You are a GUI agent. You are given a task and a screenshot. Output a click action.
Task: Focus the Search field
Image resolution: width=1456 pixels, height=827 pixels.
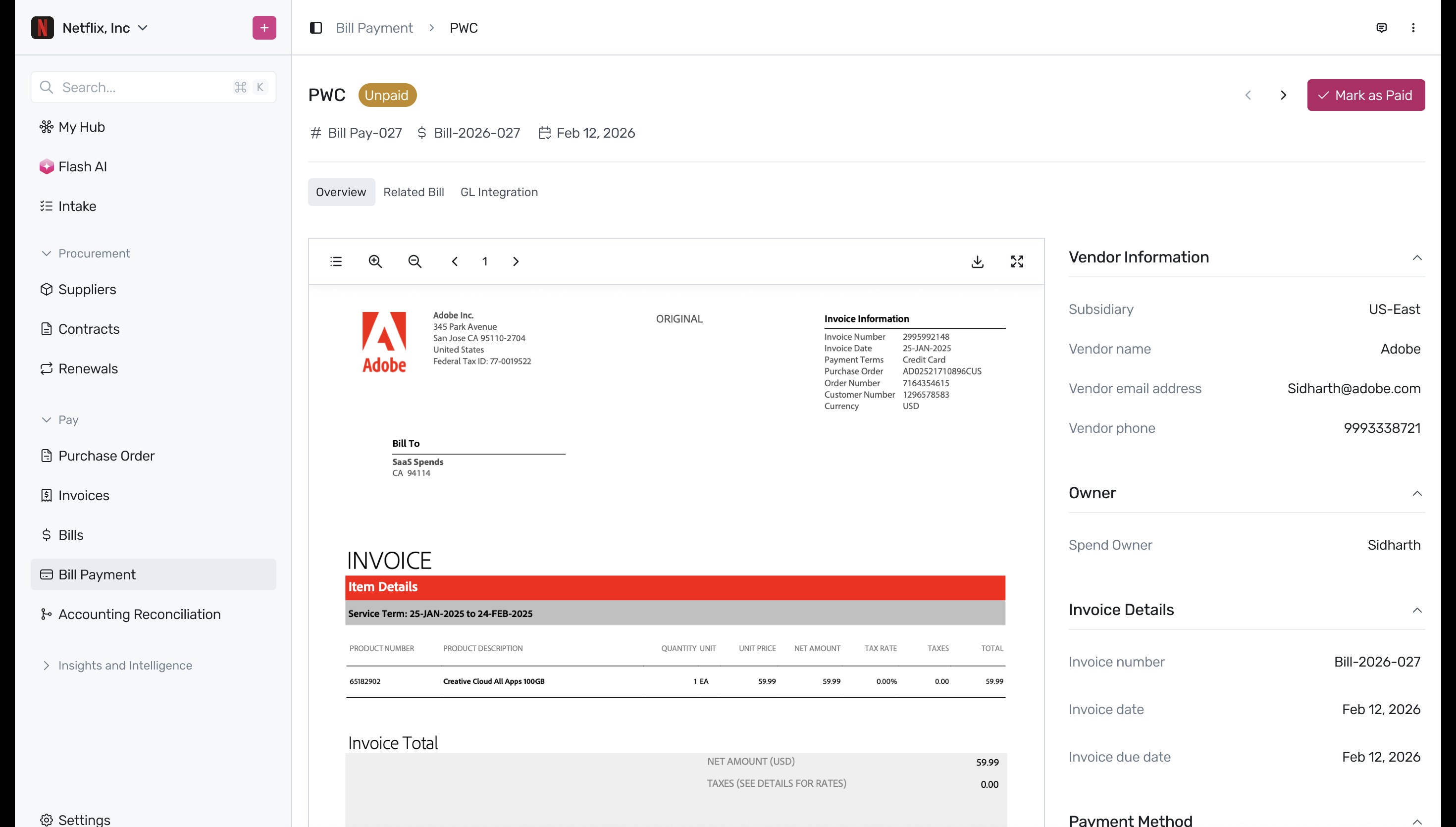[x=154, y=87]
